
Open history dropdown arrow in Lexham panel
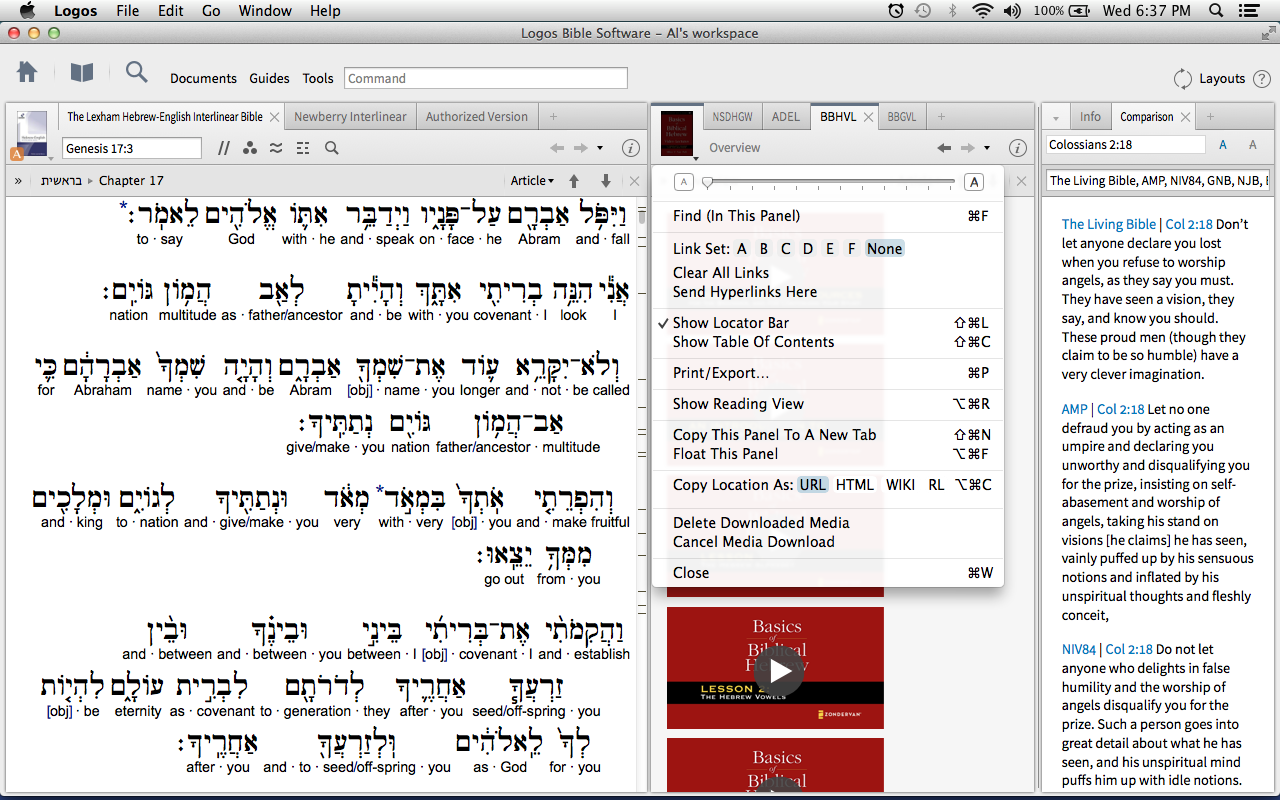pyautogui.click(x=600, y=148)
